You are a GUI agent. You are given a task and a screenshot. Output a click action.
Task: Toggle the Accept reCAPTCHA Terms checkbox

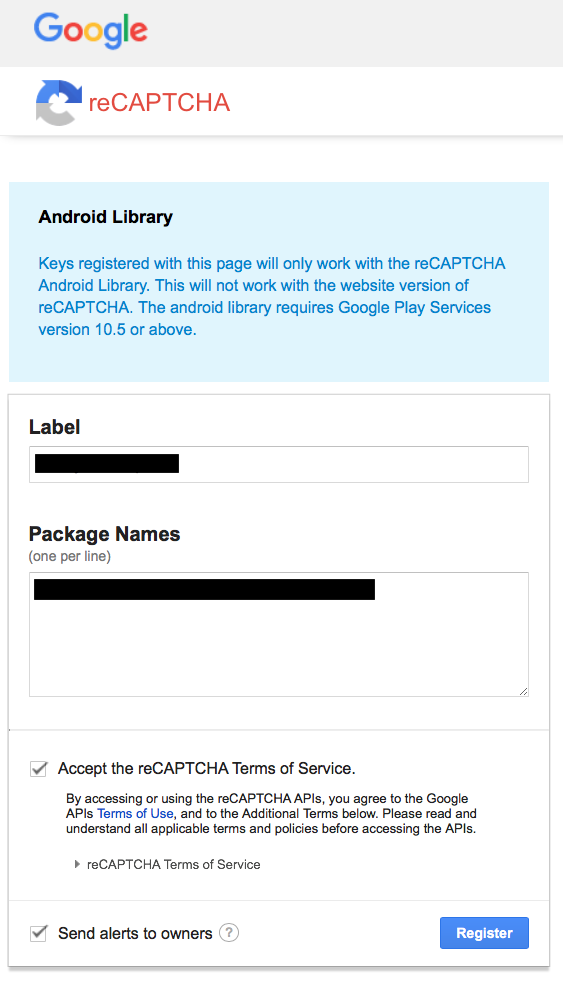pyautogui.click(x=39, y=769)
